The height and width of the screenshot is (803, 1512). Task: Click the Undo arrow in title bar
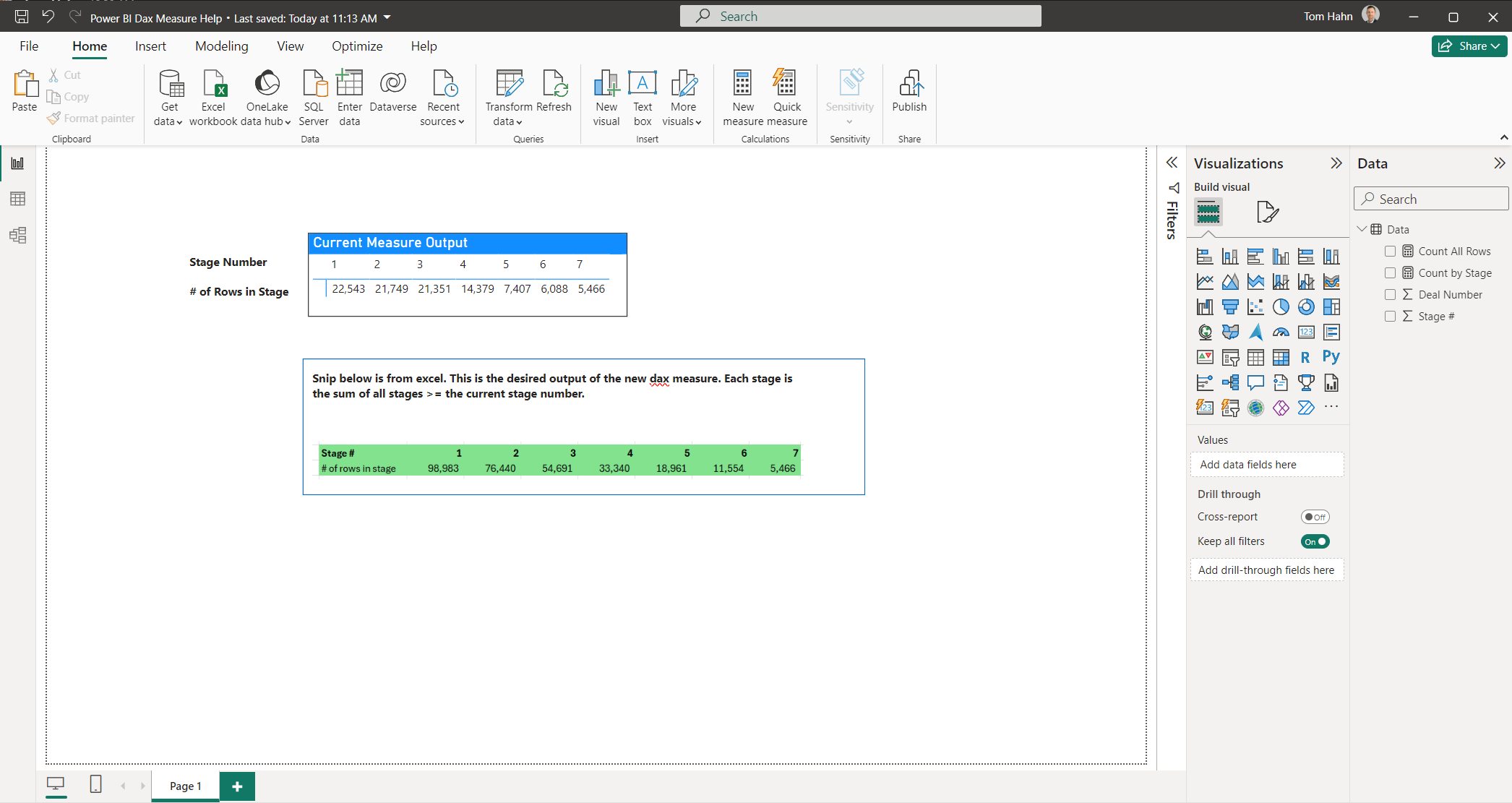pyautogui.click(x=48, y=17)
